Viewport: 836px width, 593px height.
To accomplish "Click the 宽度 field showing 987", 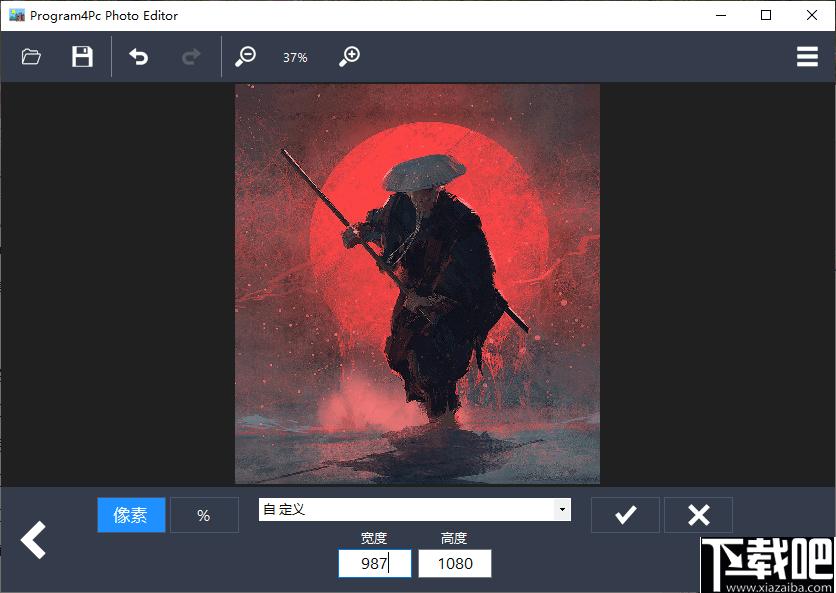I will [375, 563].
